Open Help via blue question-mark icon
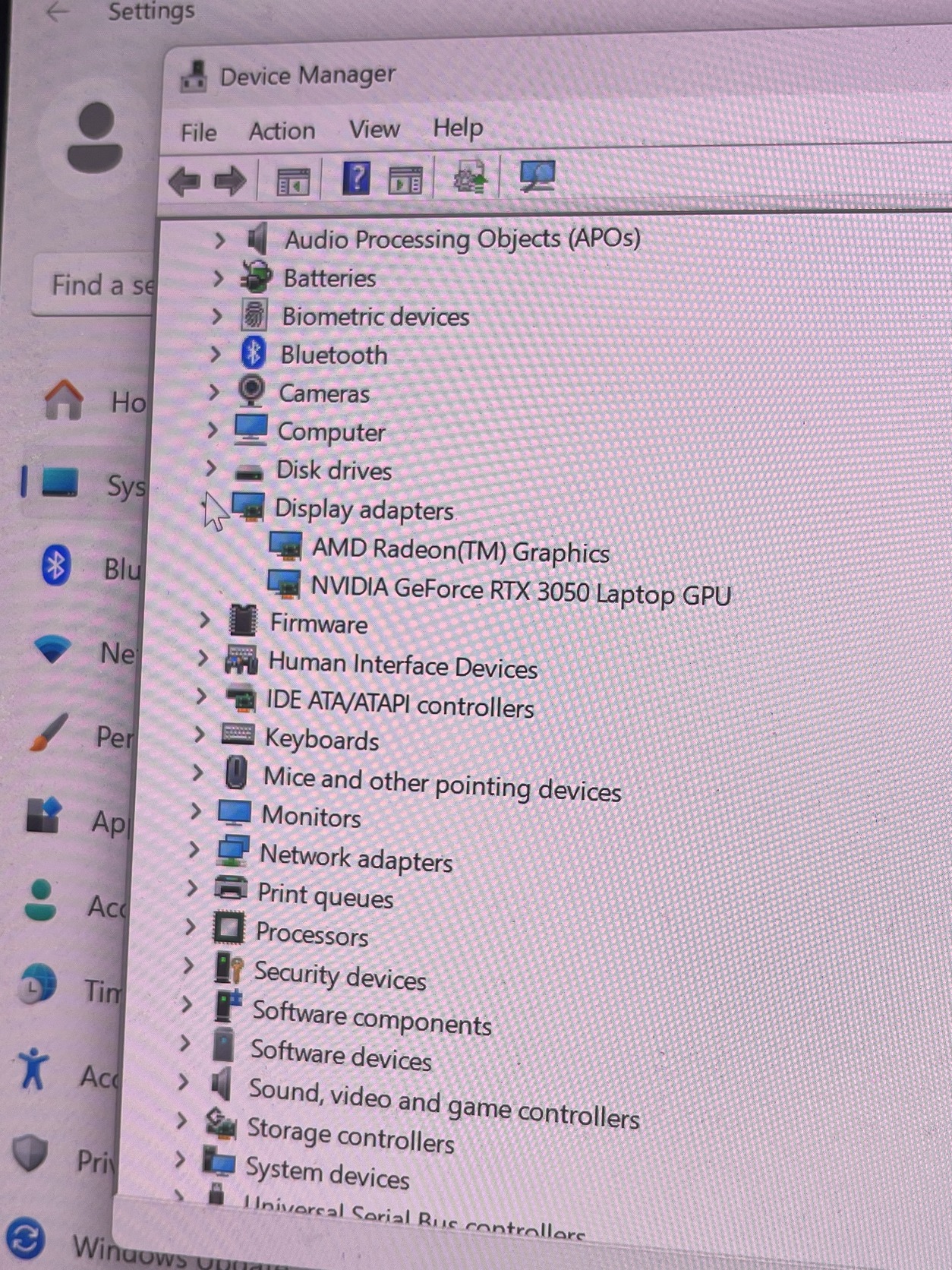This screenshot has height=1270, width=952. coord(356,178)
